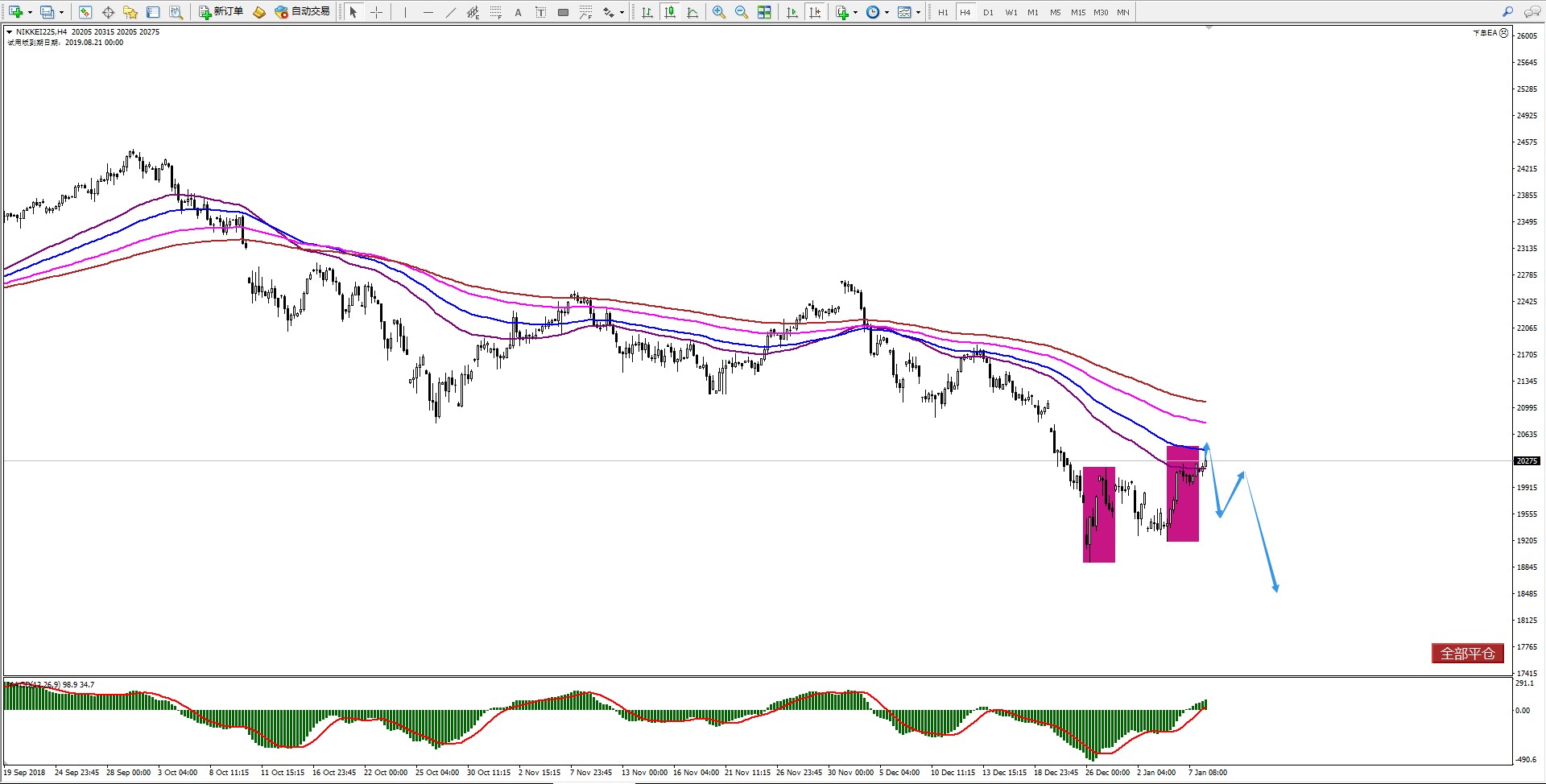Viewport: 1546px width, 784px height.
Task: Open the Data Window crosshair icon
Action: tap(108, 12)
